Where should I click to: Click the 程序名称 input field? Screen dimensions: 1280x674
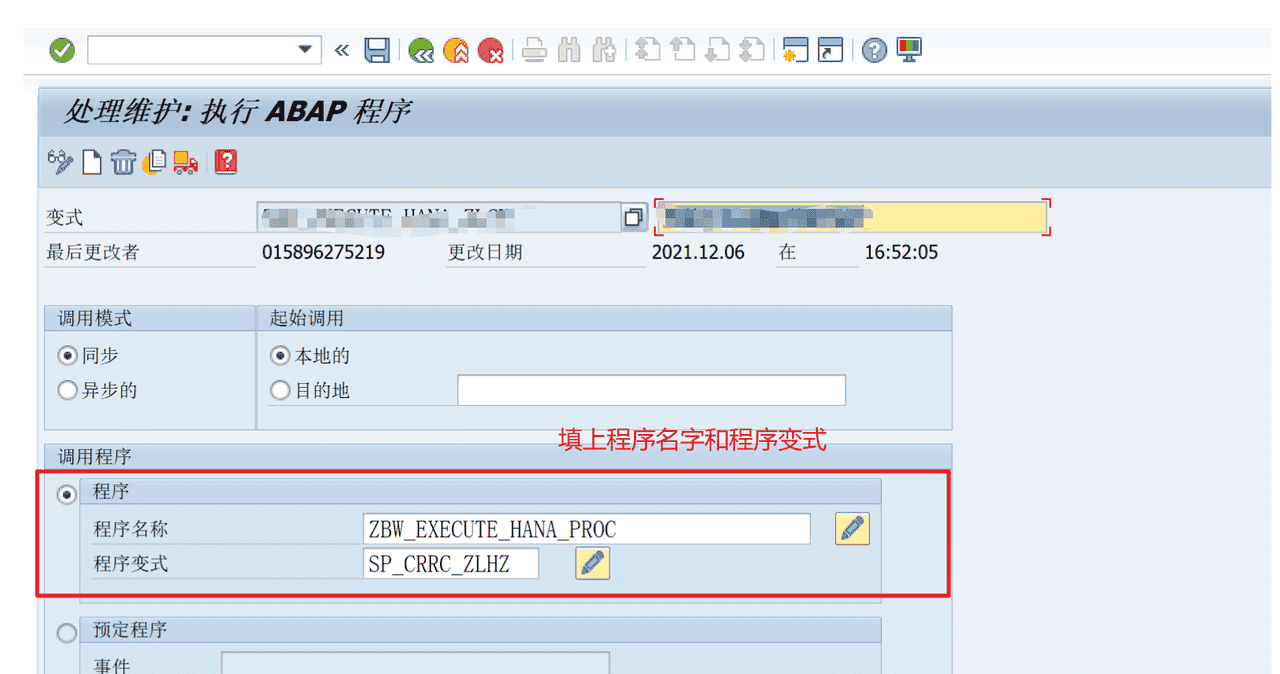click(586, 529)
